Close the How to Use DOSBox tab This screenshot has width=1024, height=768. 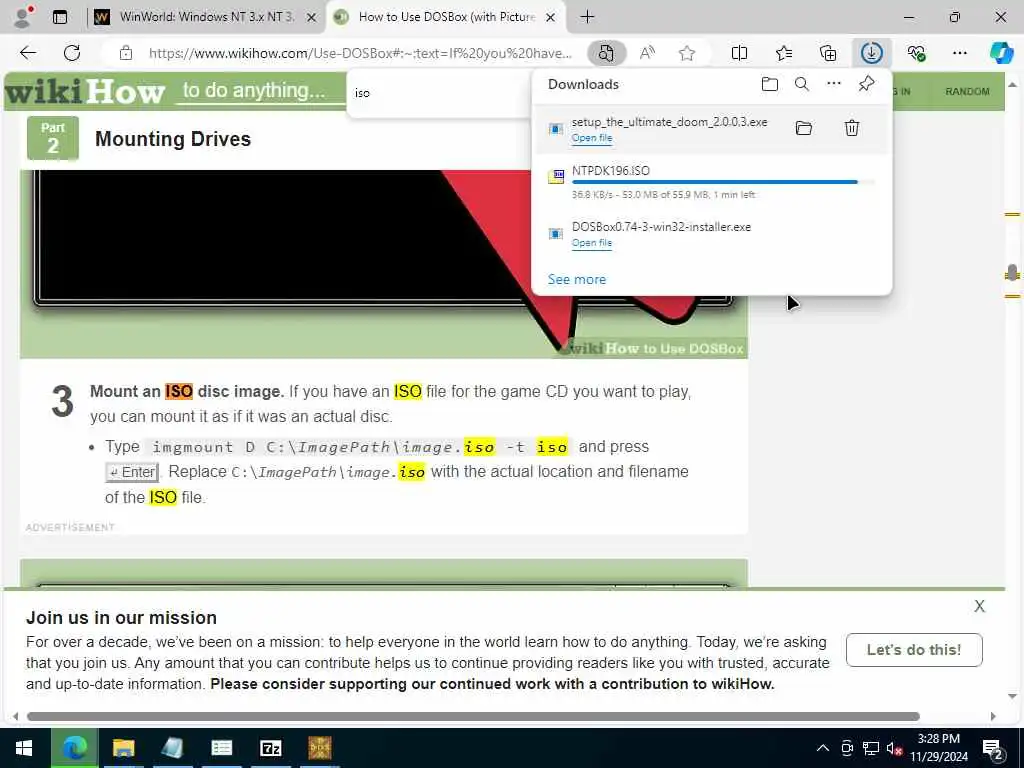click(x=551, y=17)
